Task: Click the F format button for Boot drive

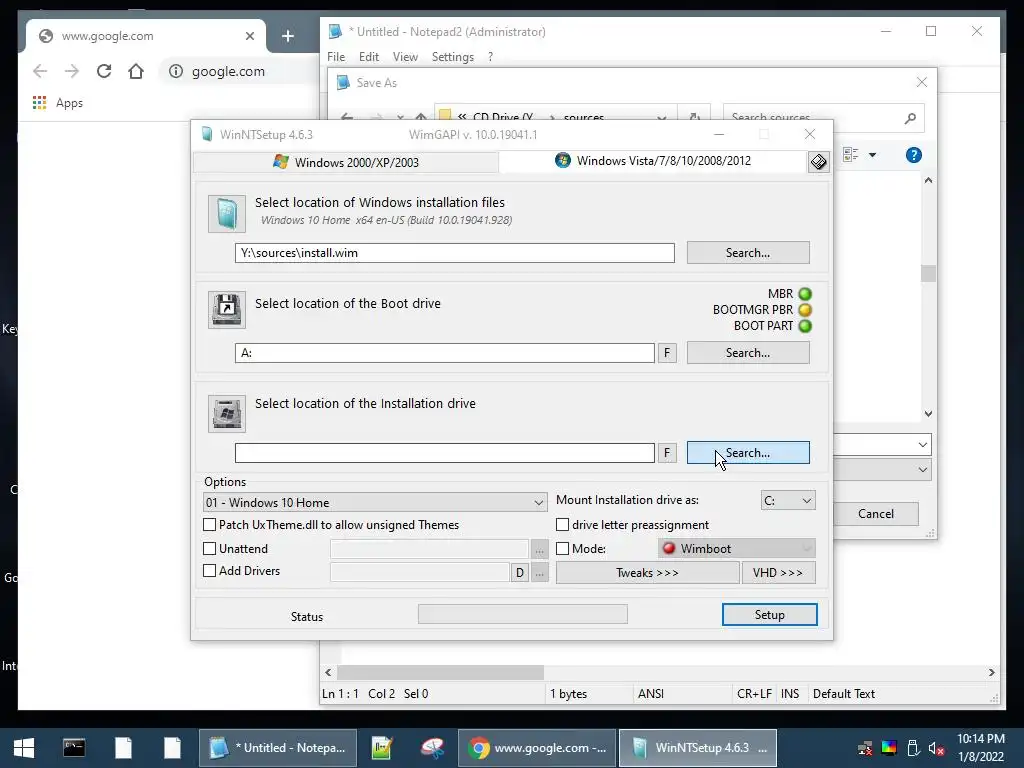Action: point(667,353)
